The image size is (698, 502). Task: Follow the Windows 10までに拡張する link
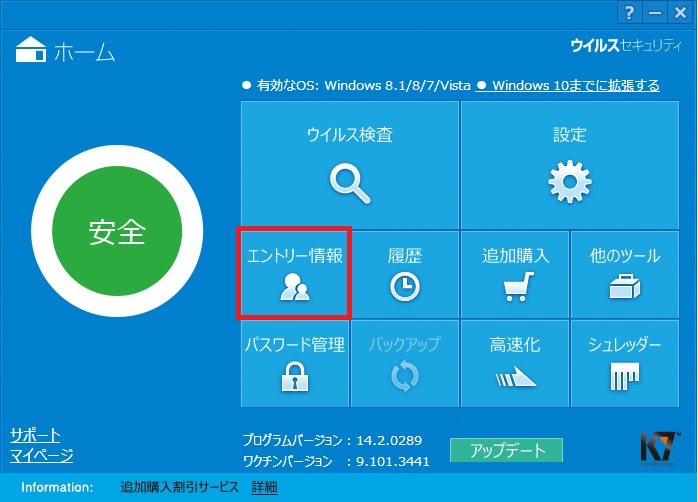[x=568, y=85]
